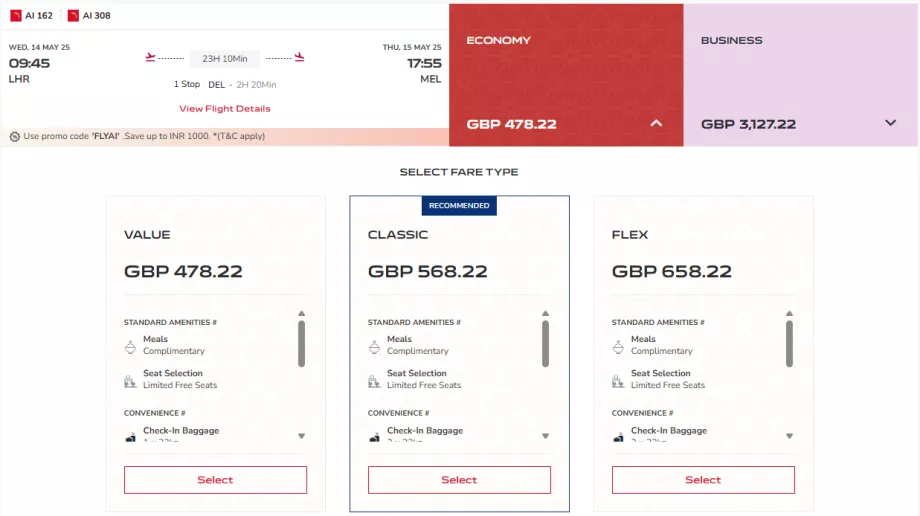The height and width of the screenshot is (516, 920).
Task: Click the Air India logo beside AI 308
Action: (73, 16)
